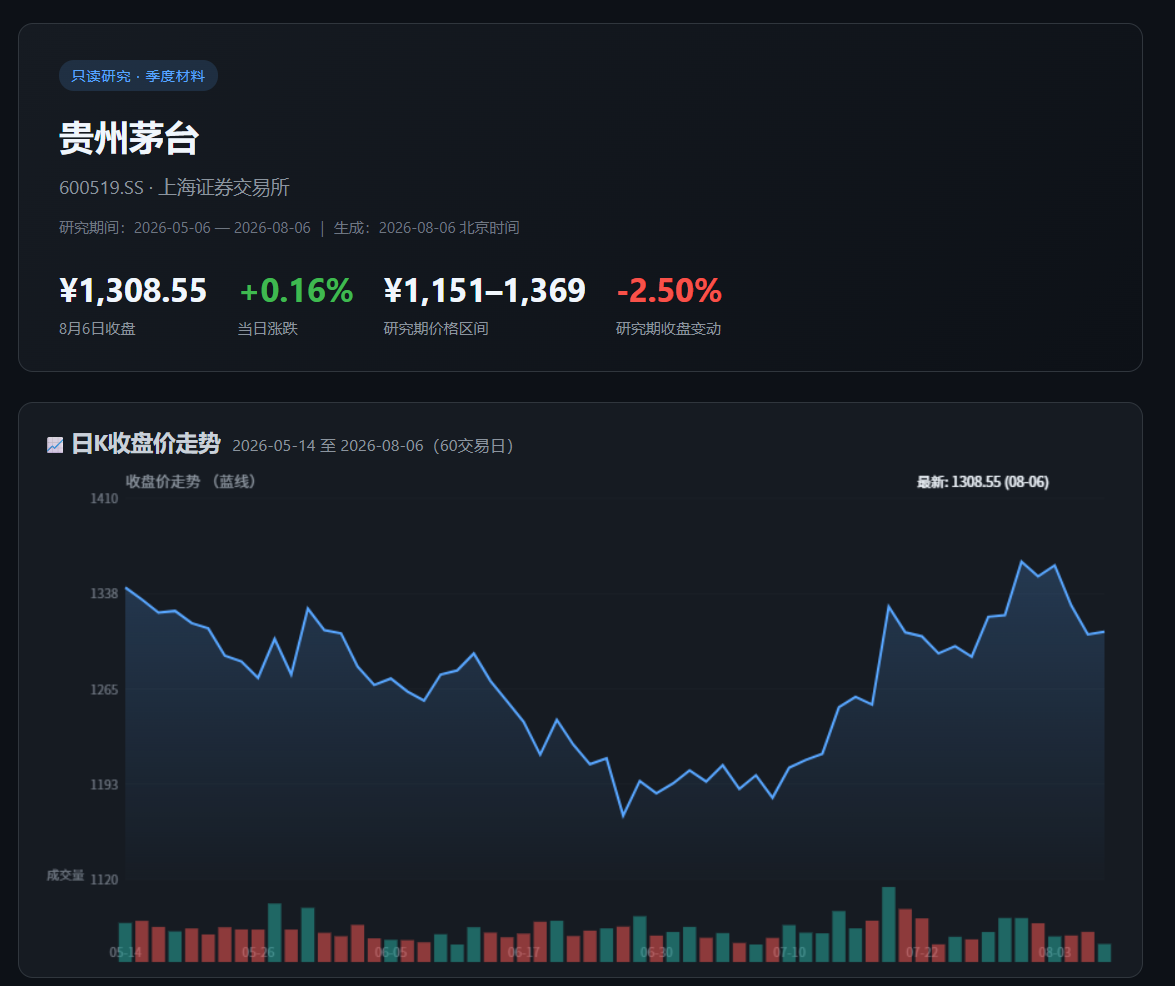This screenshot has height=986, width=1175.
Task: Click the -2.50% period change value
Action: pos(669,291)
